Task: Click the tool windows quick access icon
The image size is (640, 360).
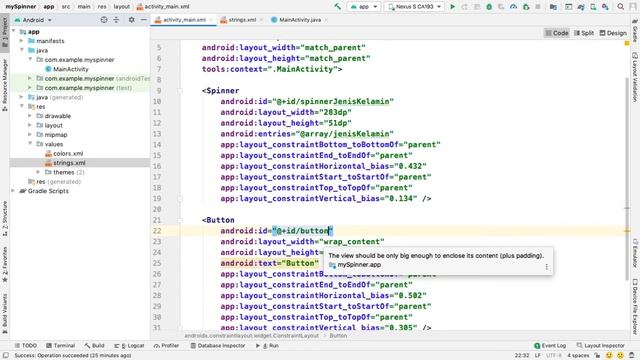Action: tap(5, 356)
